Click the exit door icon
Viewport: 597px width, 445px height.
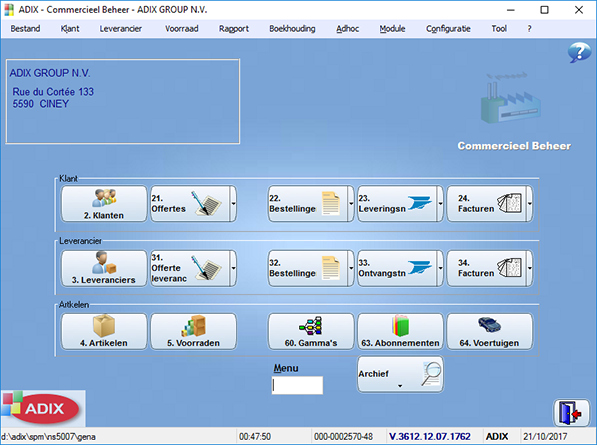[571, 413]
